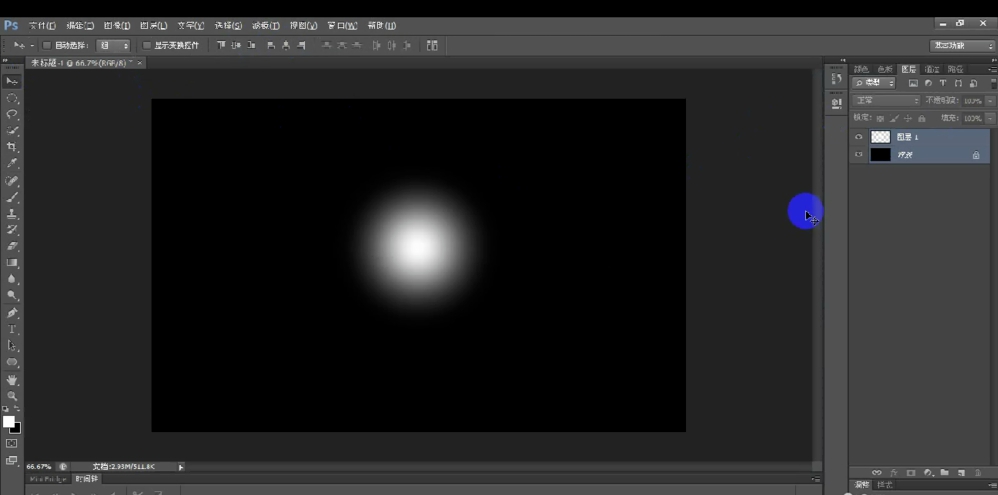Select the Horizontal Type tool
The height and width of the screenshot is (495, 998).
pos(12,329)
